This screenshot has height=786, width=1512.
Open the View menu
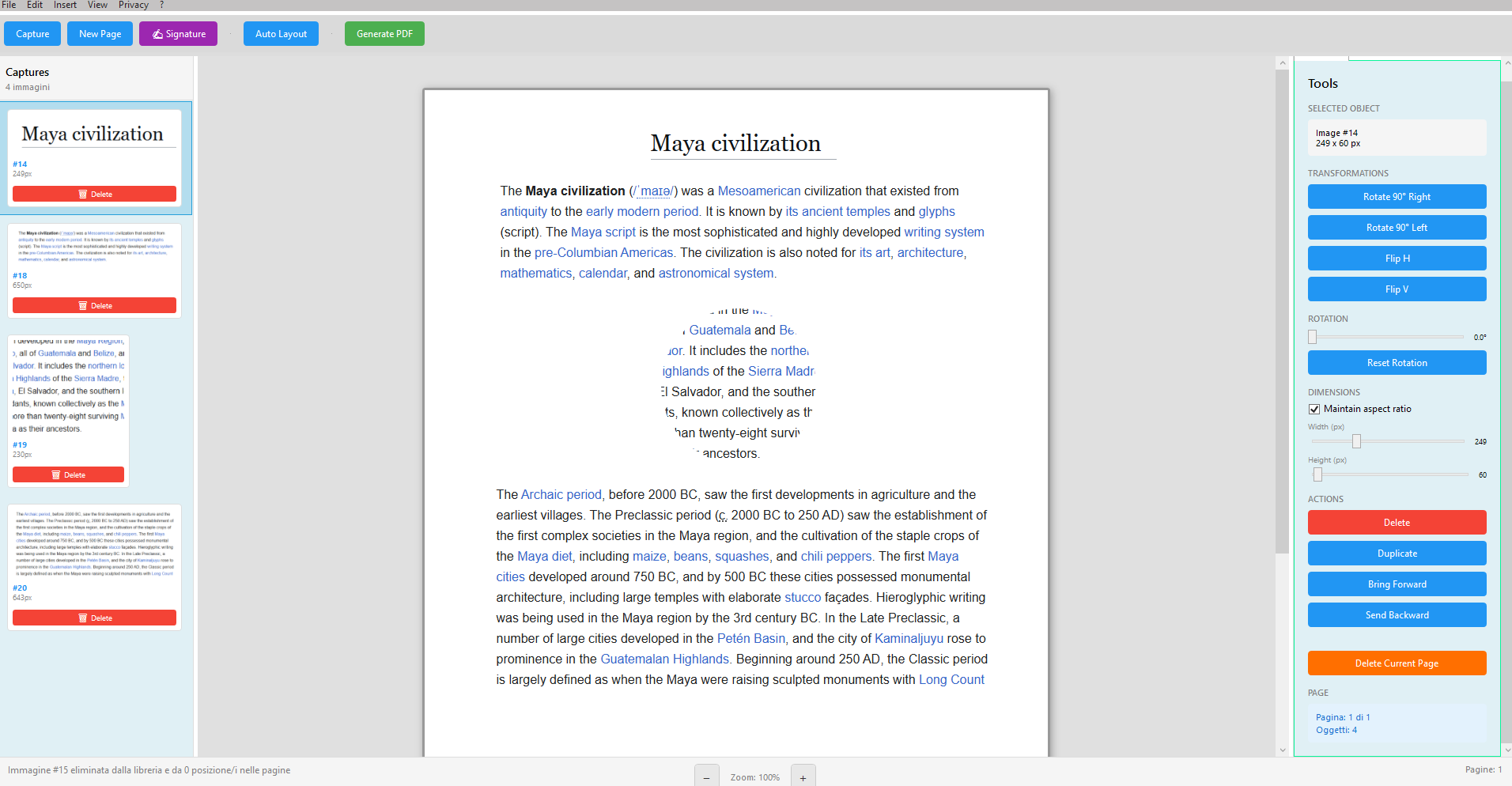pos(96,5)
